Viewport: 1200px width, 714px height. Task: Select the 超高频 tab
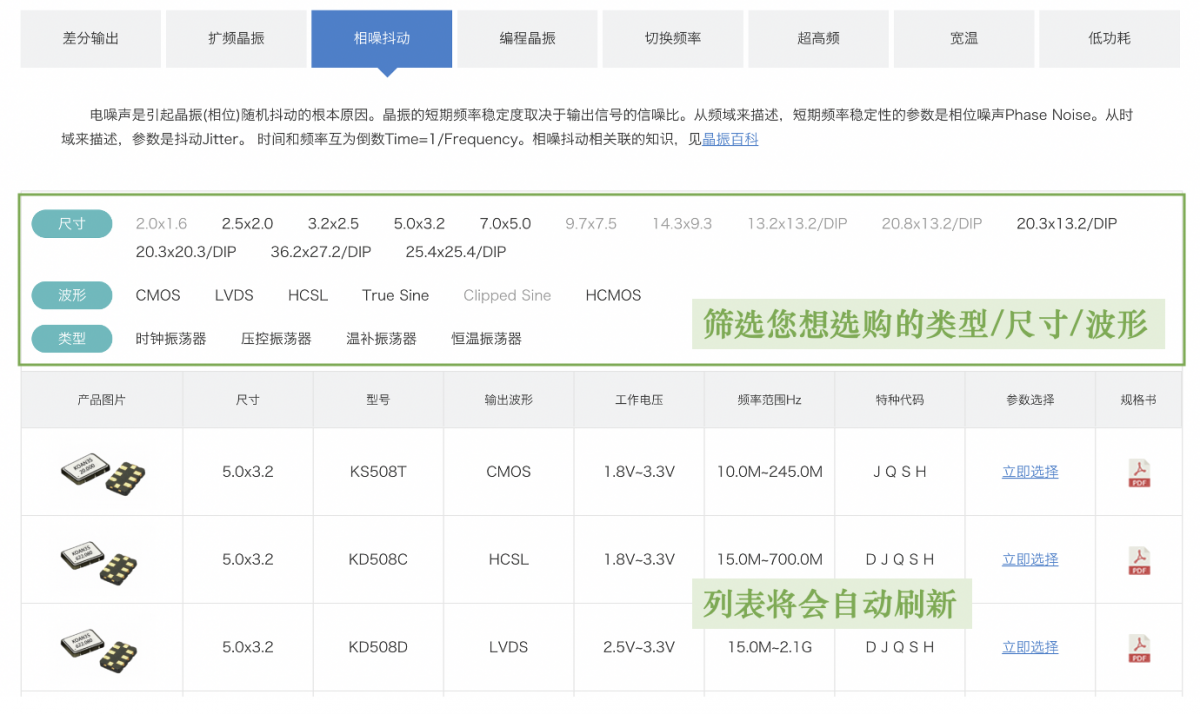(818, 39)
